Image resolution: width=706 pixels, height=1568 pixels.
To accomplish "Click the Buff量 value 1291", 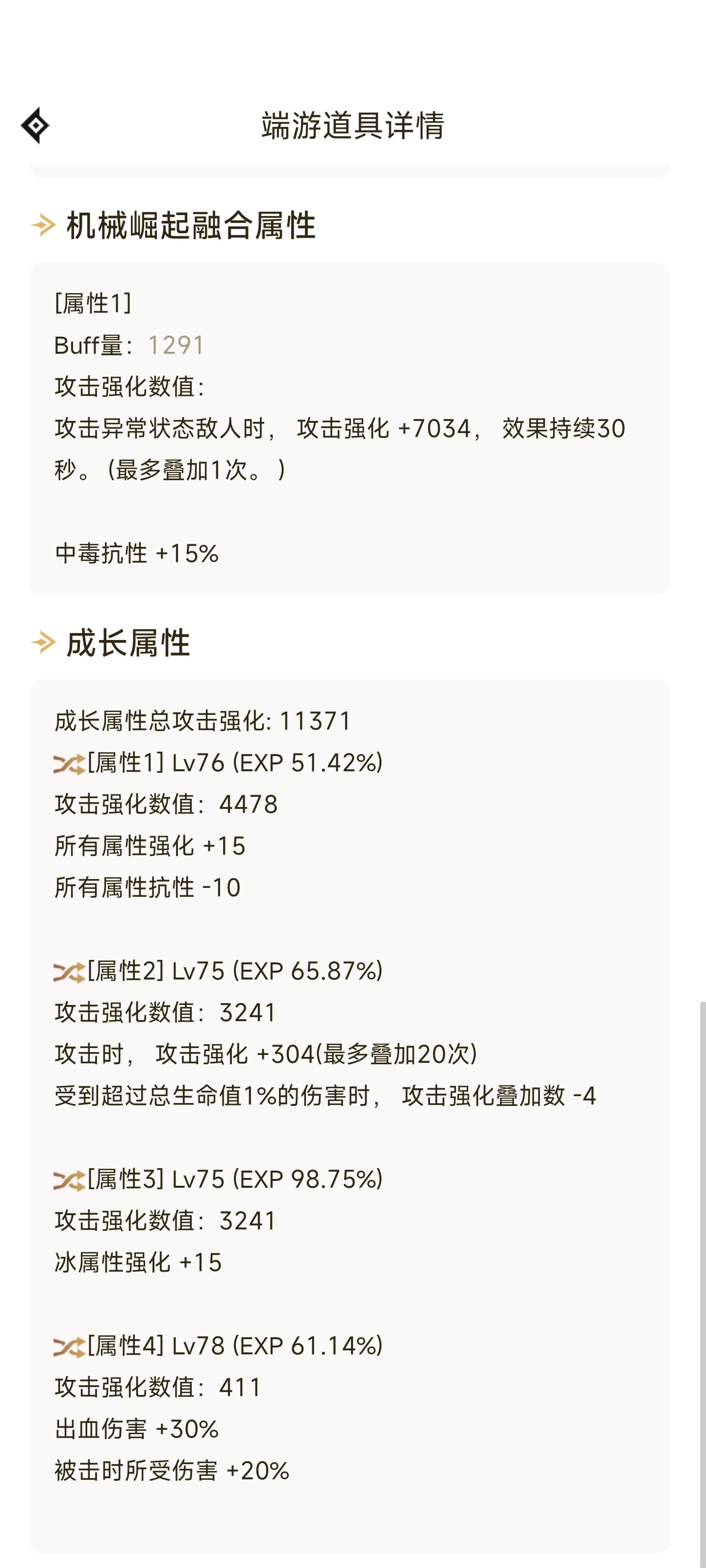I will pos(176,345).
